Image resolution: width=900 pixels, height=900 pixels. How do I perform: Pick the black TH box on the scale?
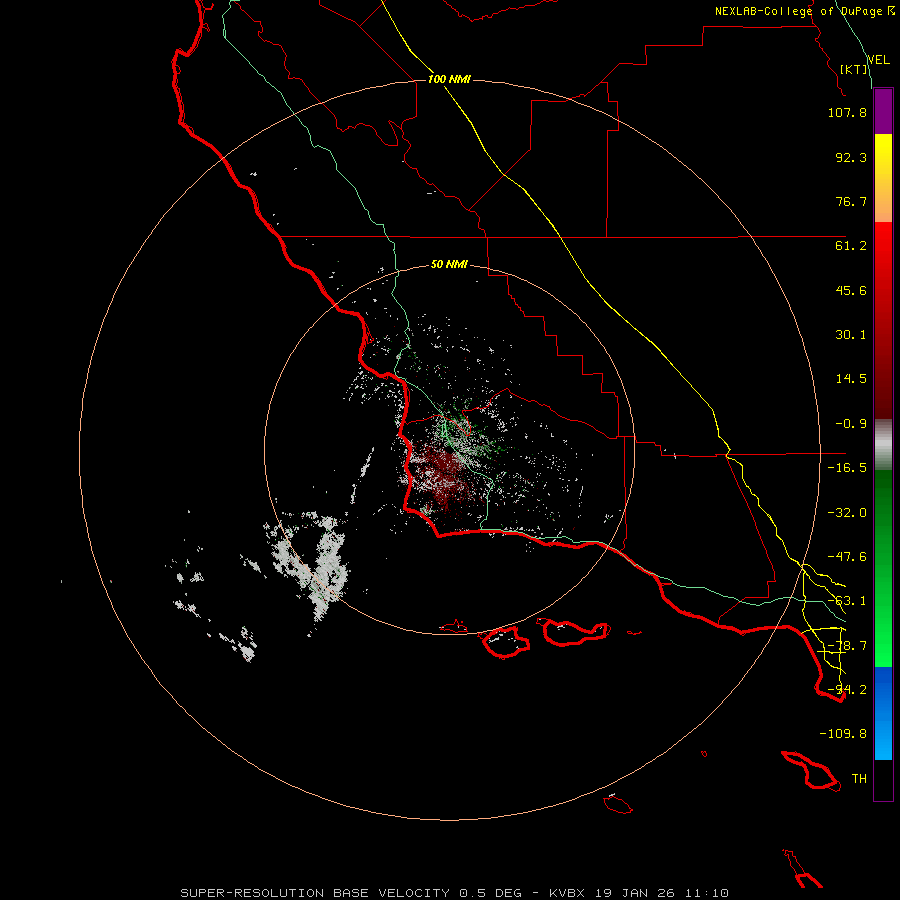[883, 780]
